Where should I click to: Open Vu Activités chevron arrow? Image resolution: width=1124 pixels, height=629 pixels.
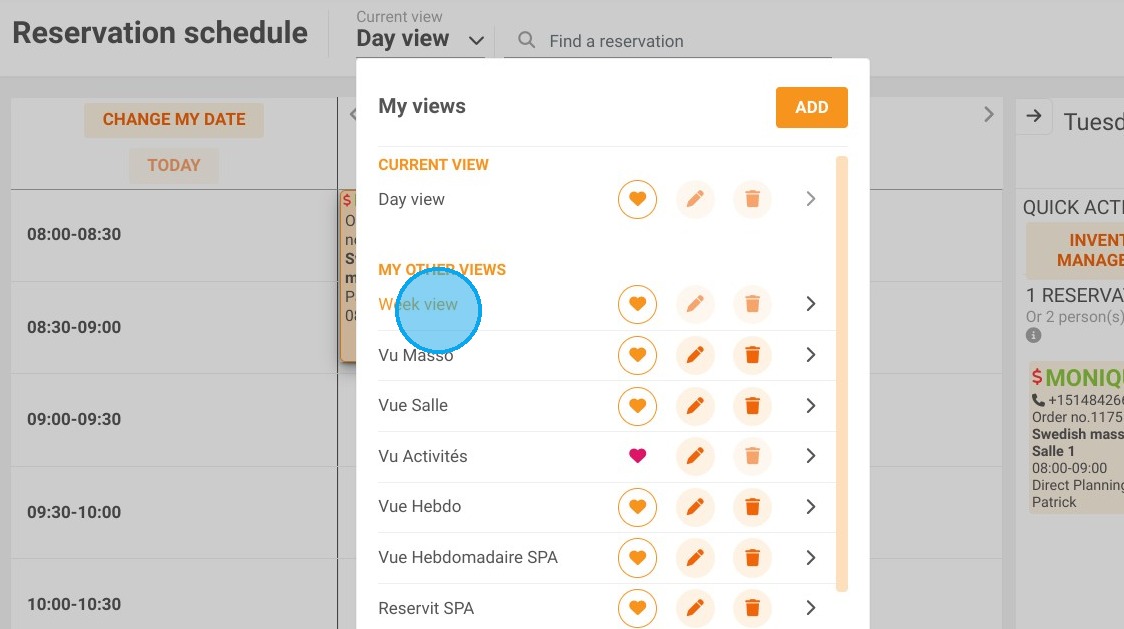(x=811, y=456)
